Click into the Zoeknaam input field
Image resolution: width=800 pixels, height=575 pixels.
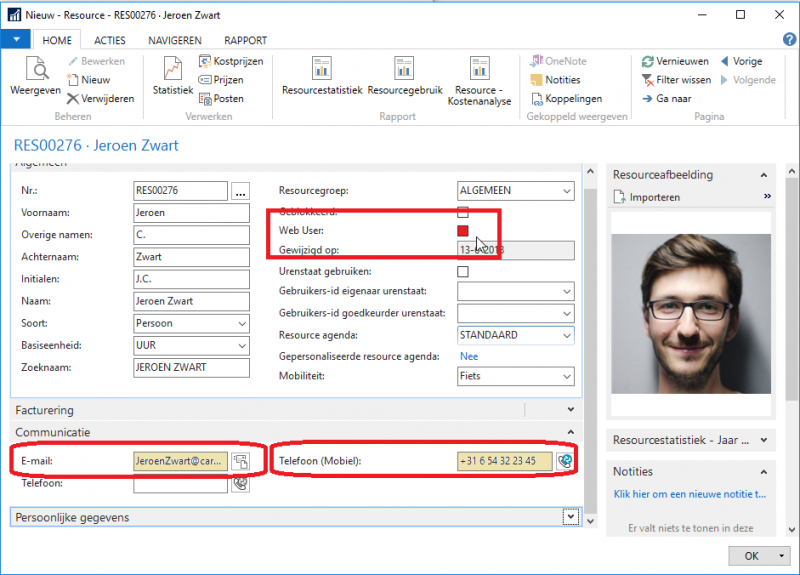tap(191, 368)
